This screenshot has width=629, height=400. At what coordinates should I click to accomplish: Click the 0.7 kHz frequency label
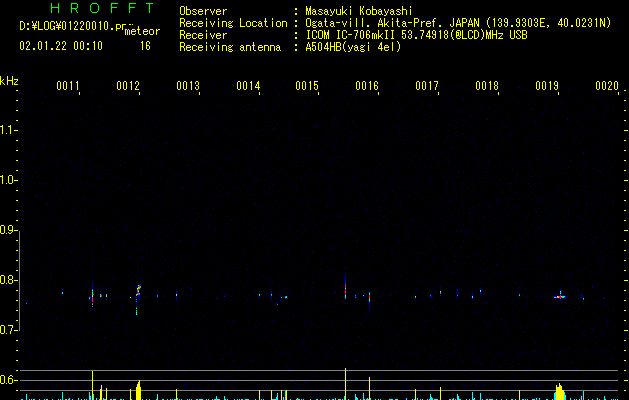pos(8,330)
